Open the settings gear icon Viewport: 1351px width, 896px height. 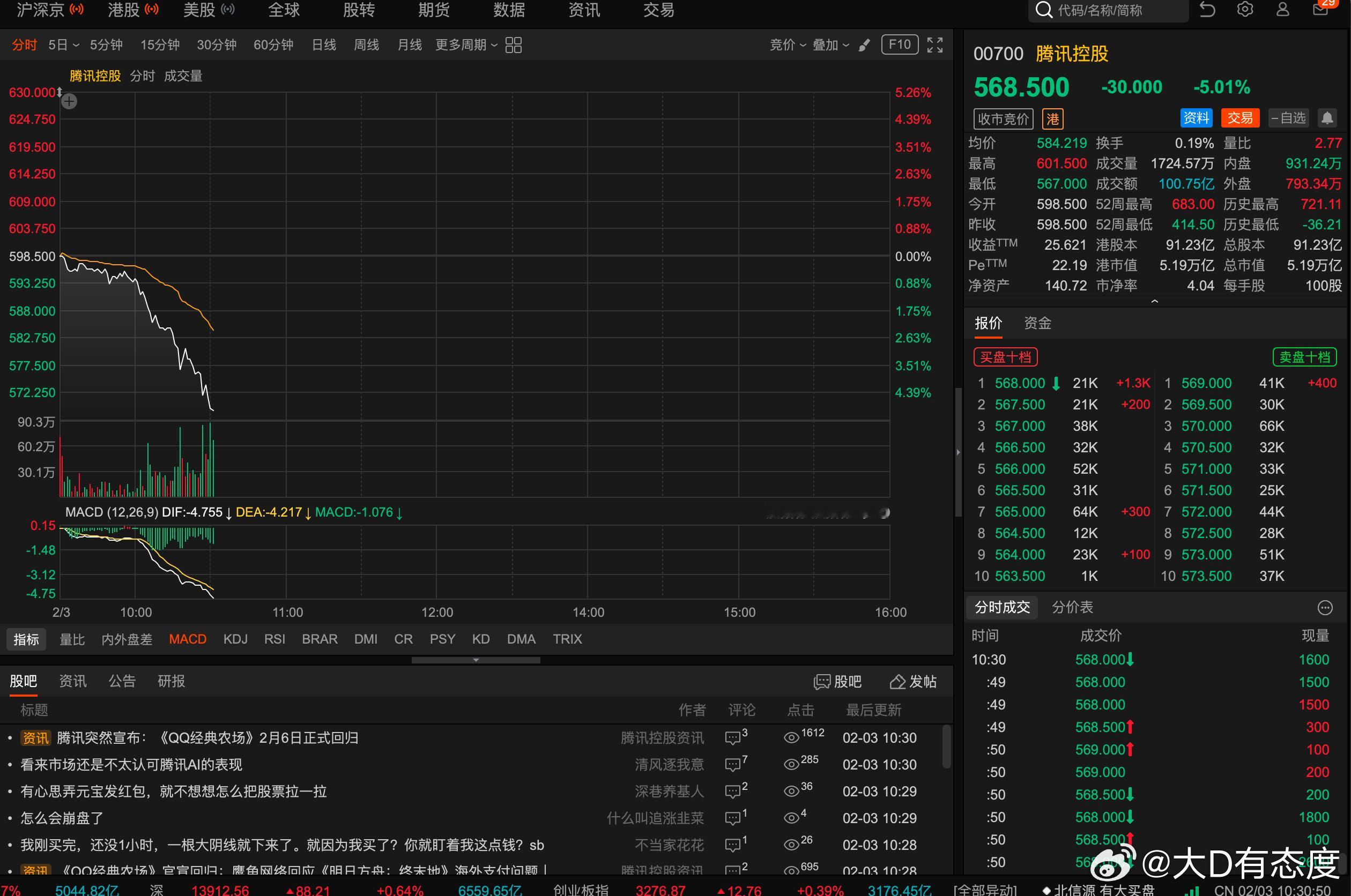click(1245, 10)
